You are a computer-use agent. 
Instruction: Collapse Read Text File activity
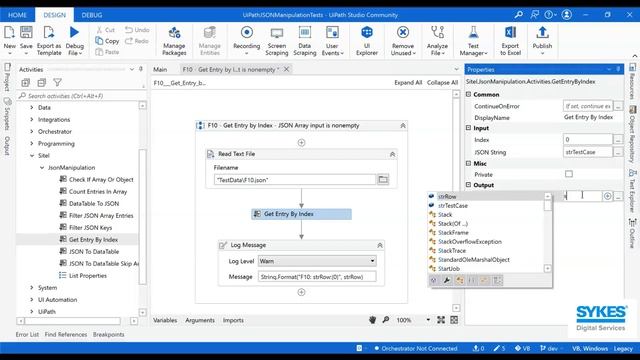(392, 154)
